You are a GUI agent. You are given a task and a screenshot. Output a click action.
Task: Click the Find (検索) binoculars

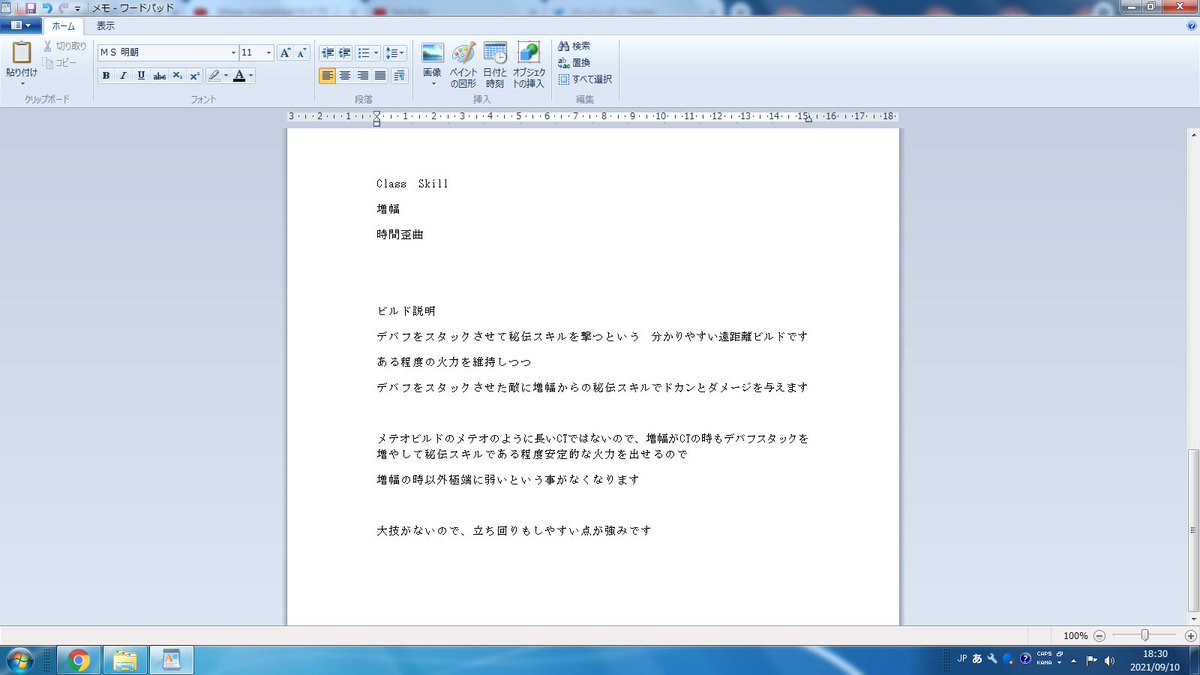[574, 47]
